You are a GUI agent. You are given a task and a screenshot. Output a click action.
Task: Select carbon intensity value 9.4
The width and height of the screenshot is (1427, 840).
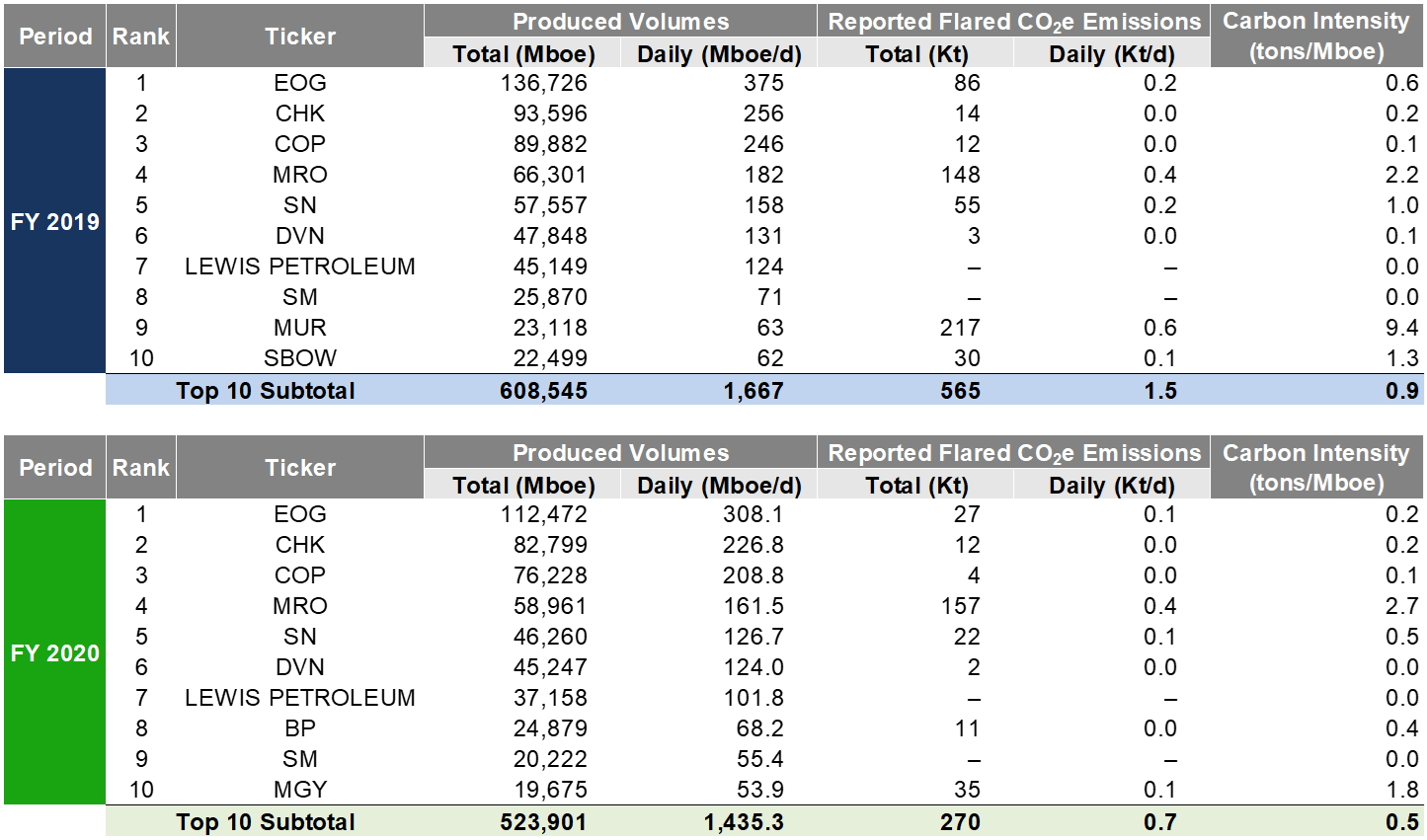1401,328
